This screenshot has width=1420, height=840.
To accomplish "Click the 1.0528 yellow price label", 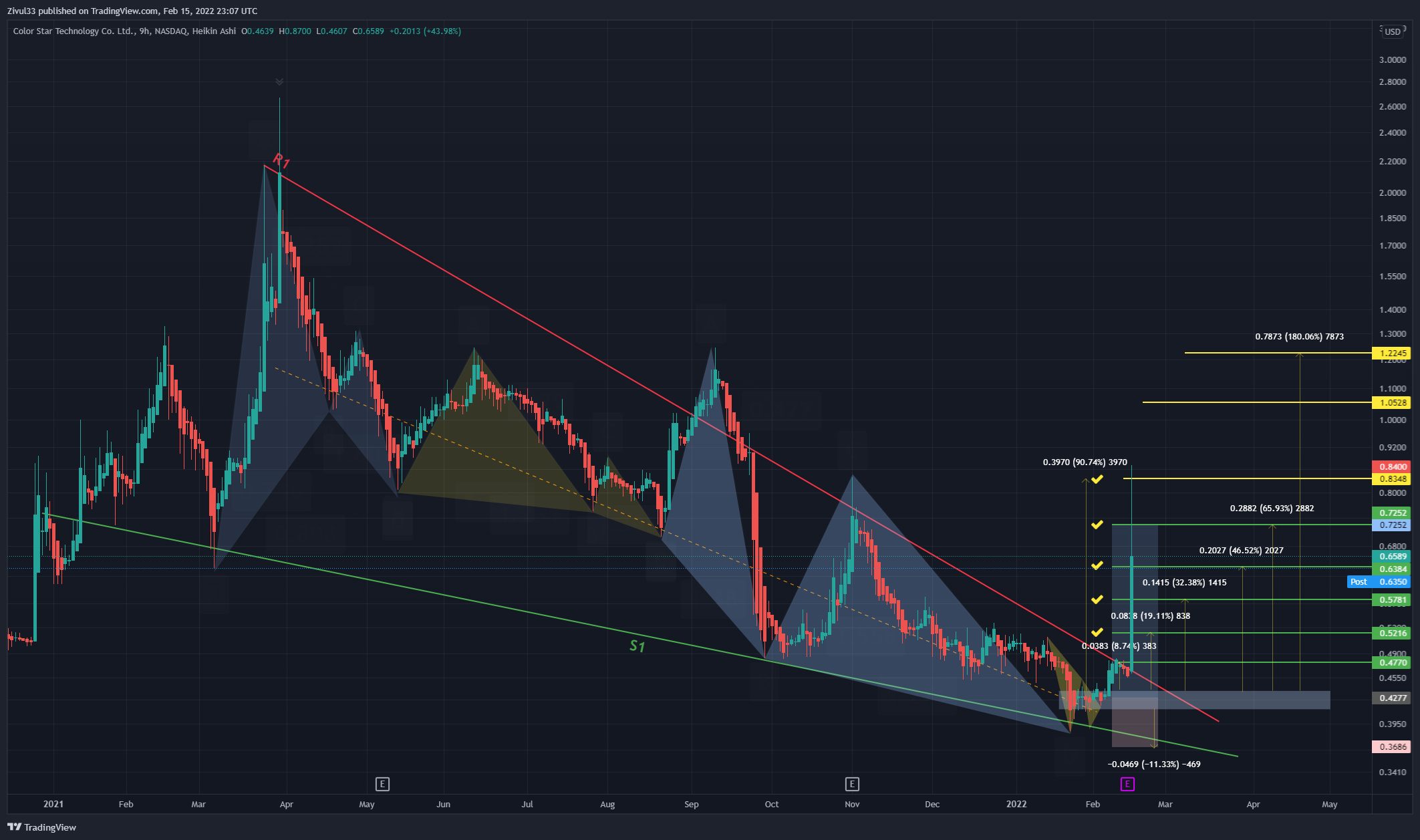I will pos(1391,402).
